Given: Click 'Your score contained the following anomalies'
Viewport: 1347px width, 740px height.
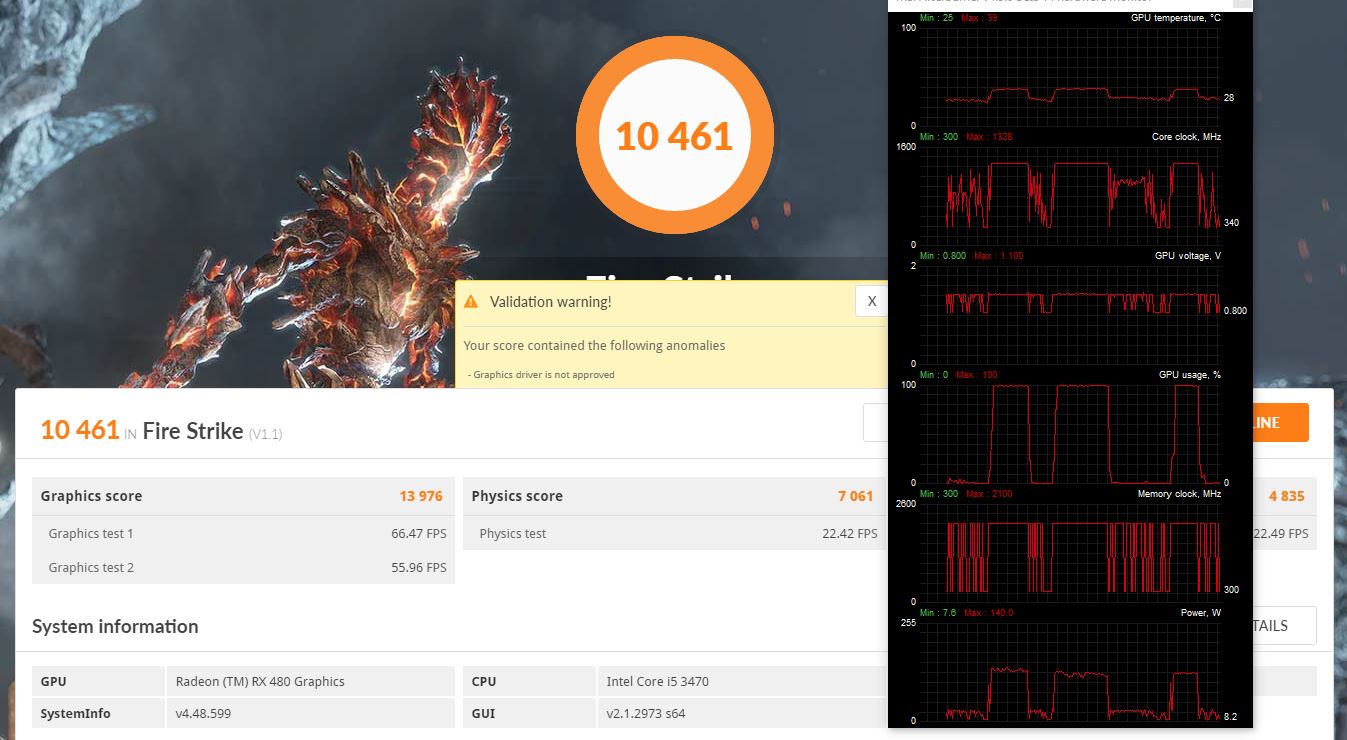Looking at the screenshot, I should (594, 345).
